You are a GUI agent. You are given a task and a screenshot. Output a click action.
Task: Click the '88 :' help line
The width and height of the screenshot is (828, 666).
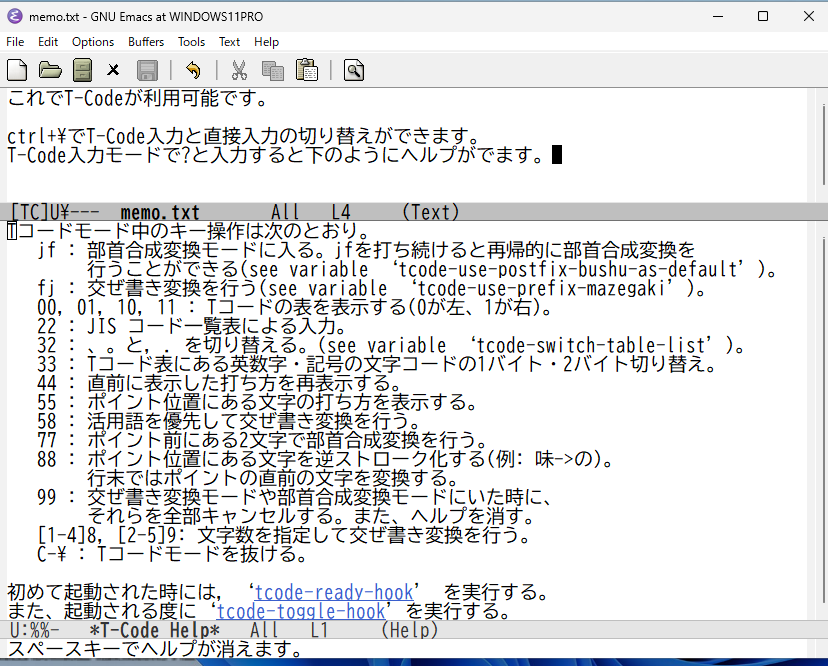[325, 459]
